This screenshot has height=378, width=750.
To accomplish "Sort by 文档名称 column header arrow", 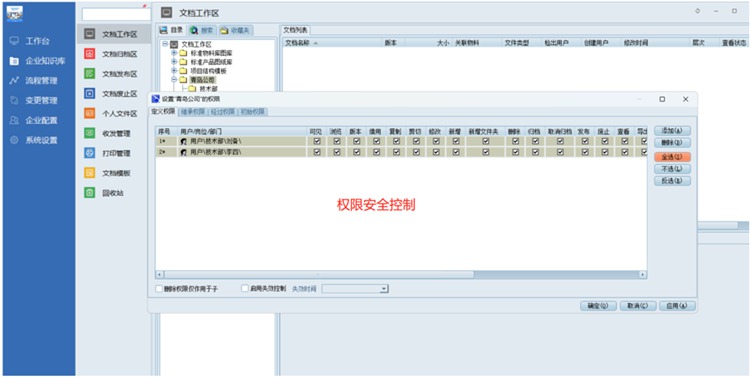I will [315, 43].
